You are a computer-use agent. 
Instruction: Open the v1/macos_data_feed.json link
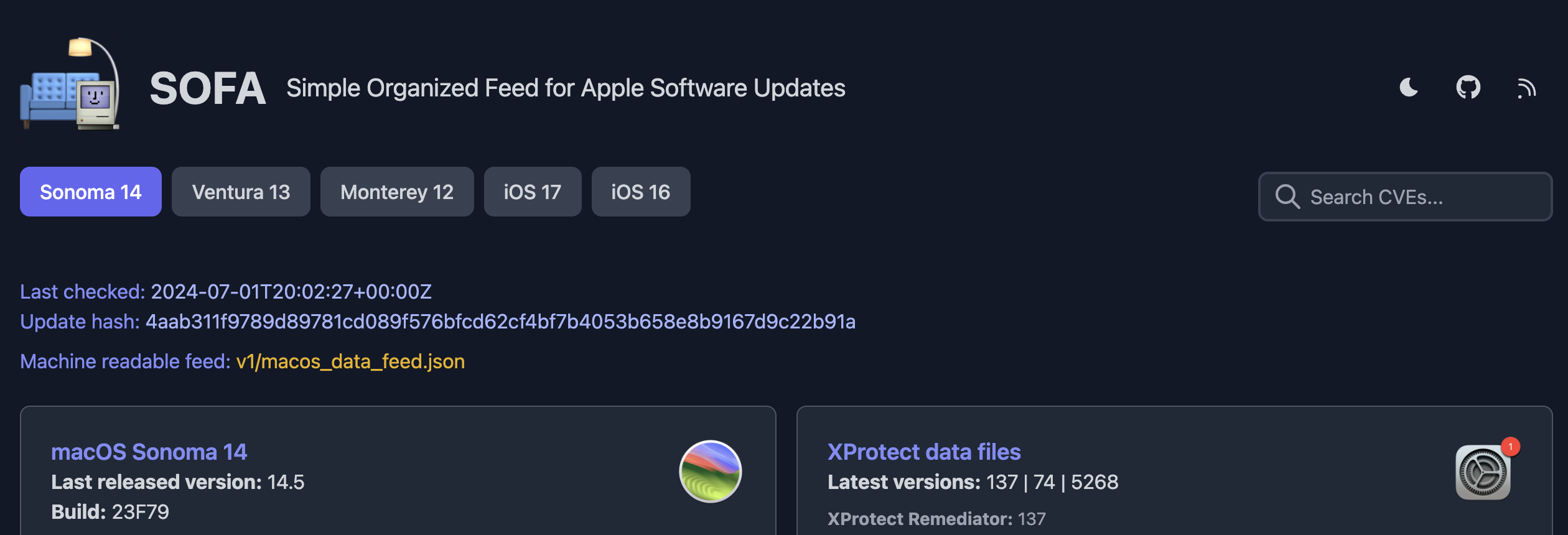[x=350, y=361]
